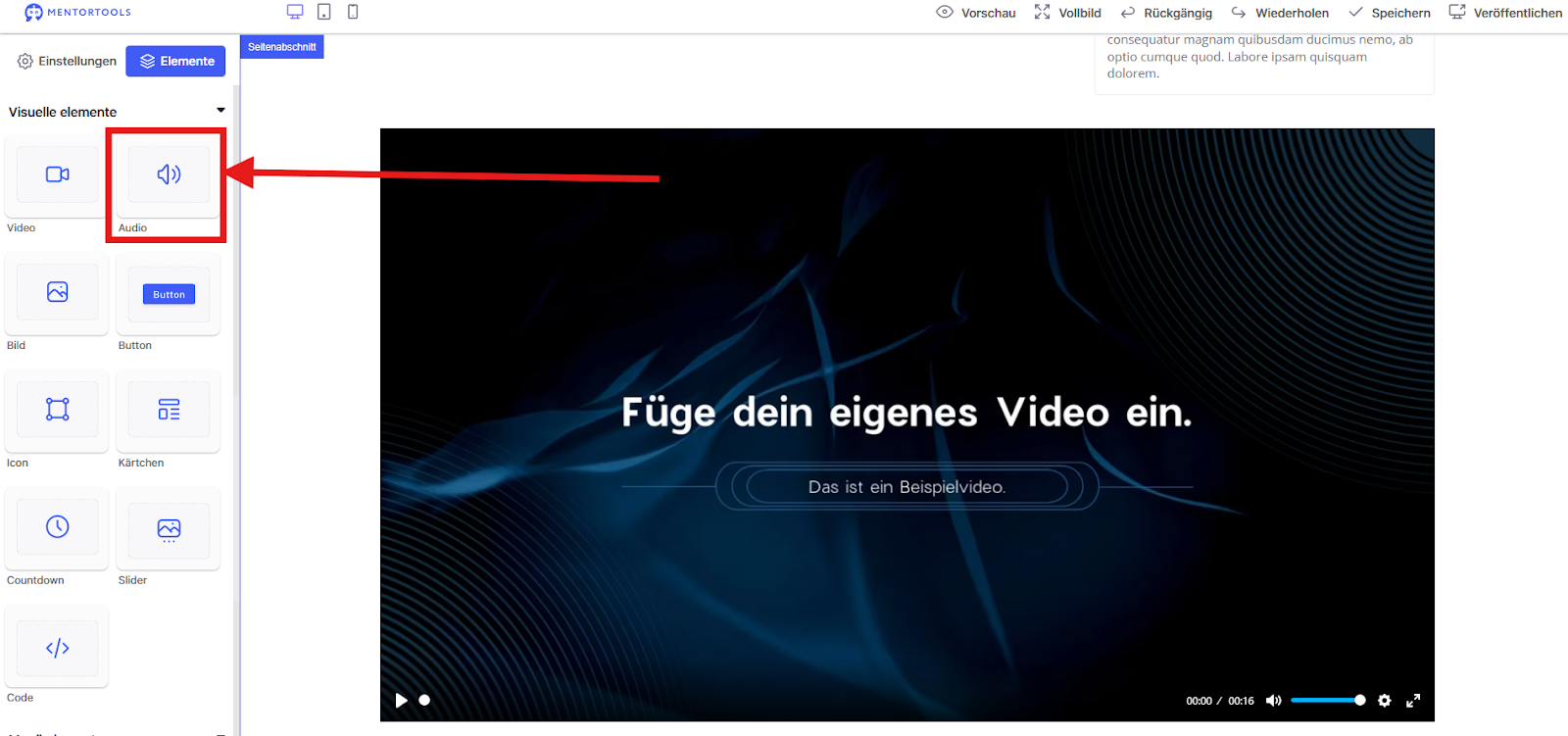Switch to Vollbild fullscreen view
The width and height of the screenshot is (1568, 736).
click(x=1067, y=13)
